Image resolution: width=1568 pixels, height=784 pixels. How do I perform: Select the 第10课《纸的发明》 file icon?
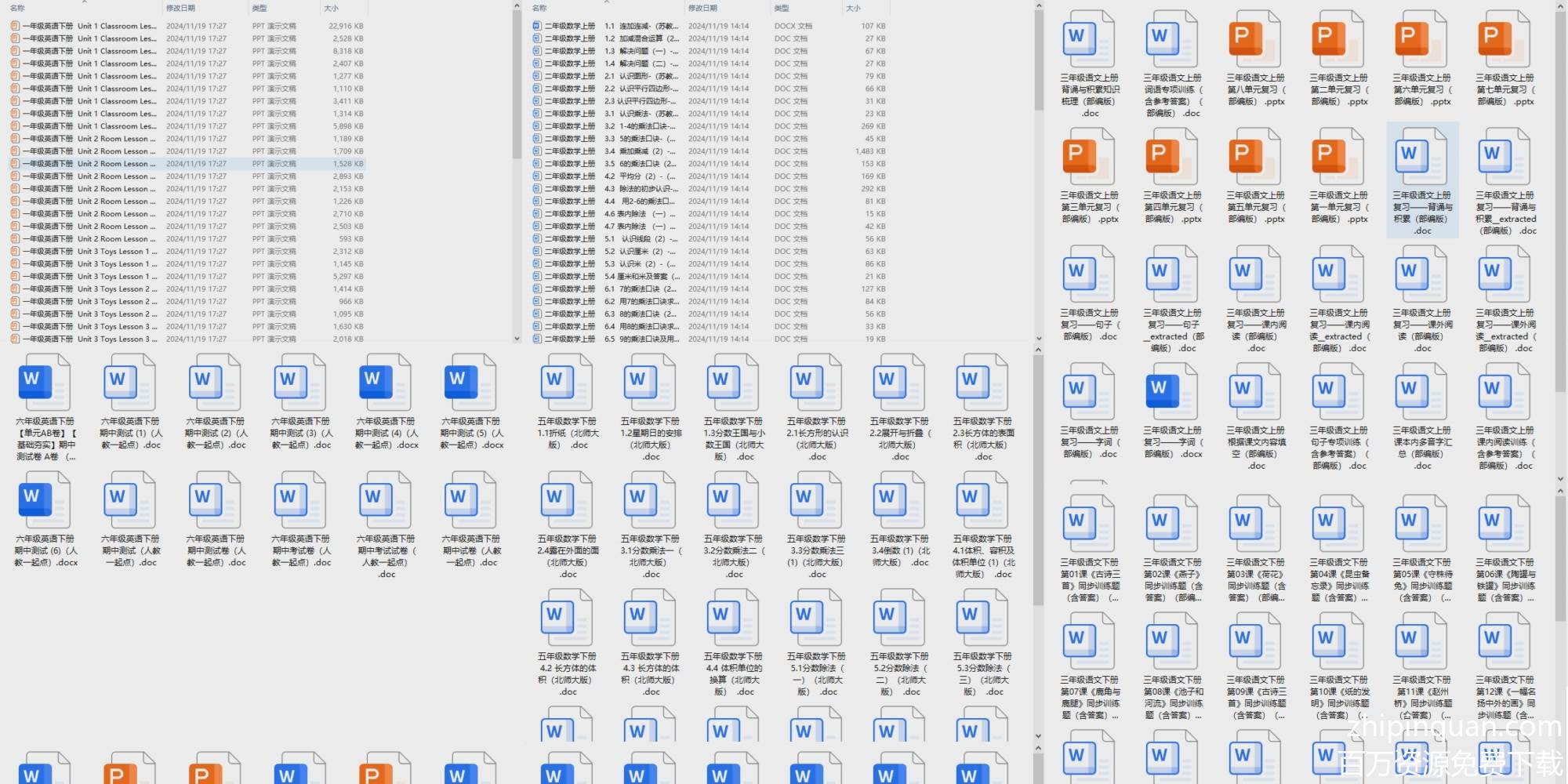click(1339, 641)
